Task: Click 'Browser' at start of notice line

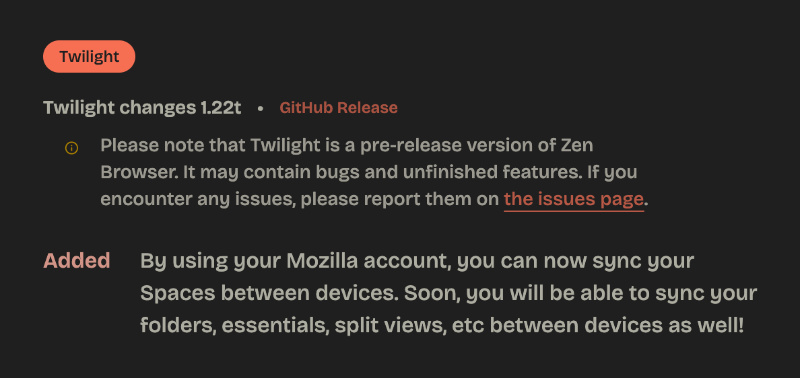Action: [x=138, y=172]
